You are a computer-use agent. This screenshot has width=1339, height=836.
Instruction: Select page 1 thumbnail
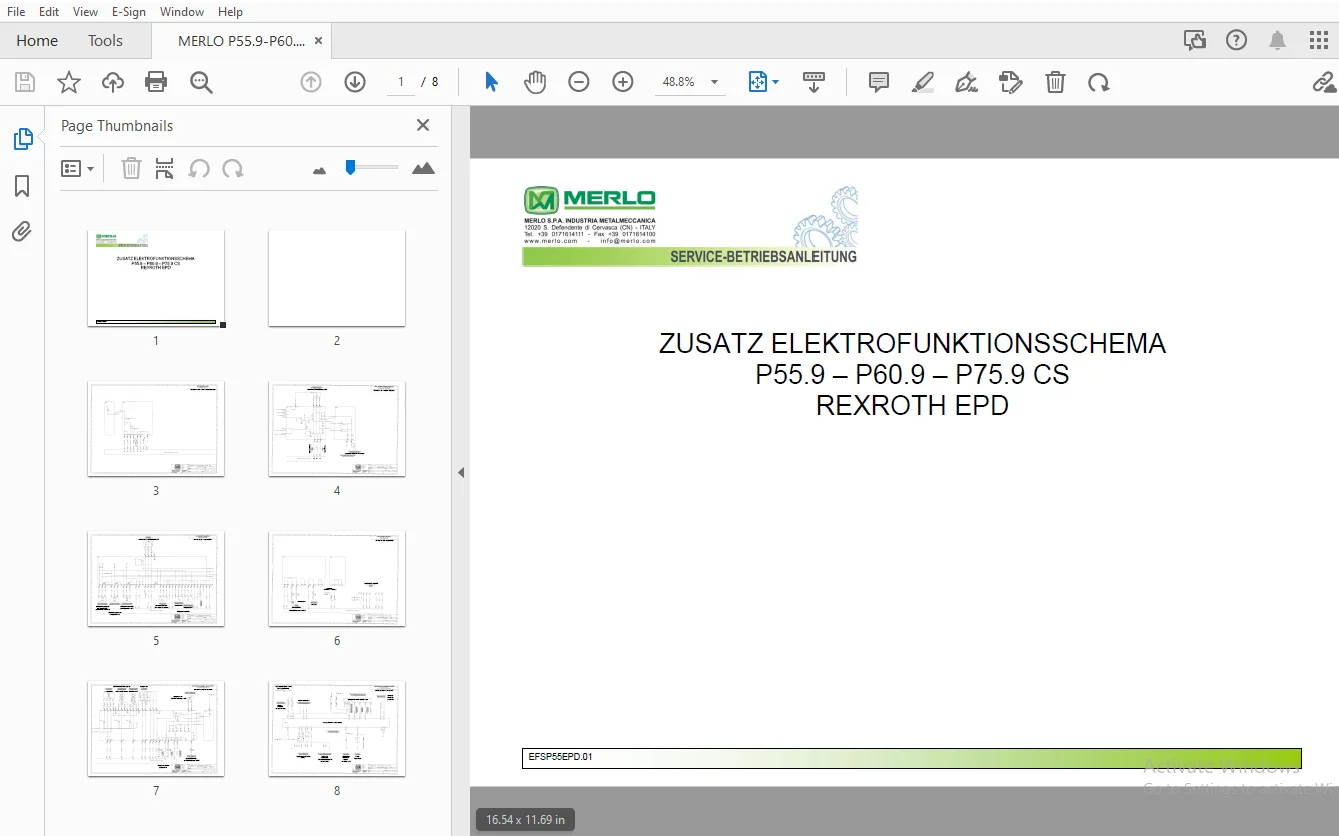156,278
